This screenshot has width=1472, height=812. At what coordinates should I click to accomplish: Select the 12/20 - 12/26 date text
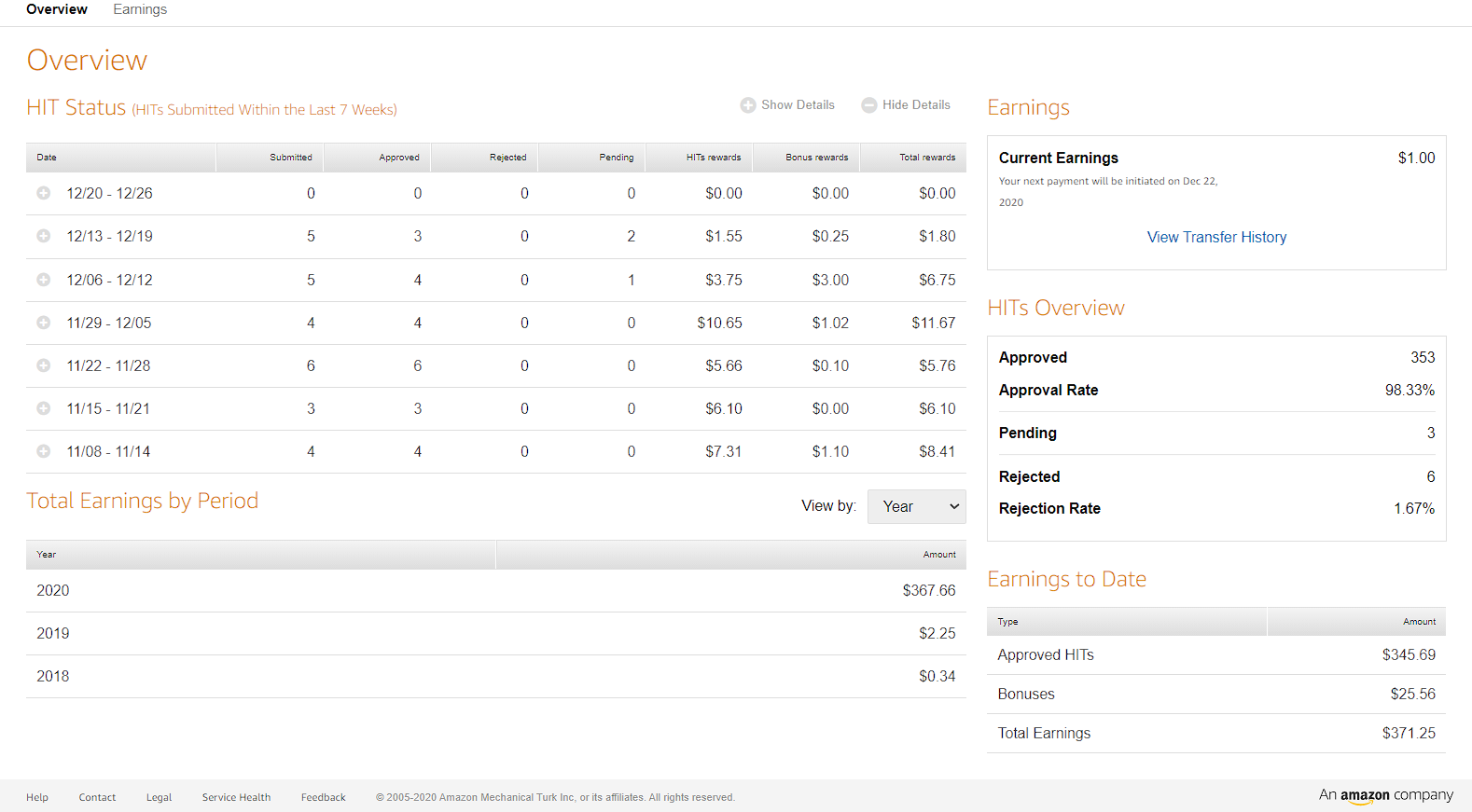pyautogui.click(x=109, y=193)
